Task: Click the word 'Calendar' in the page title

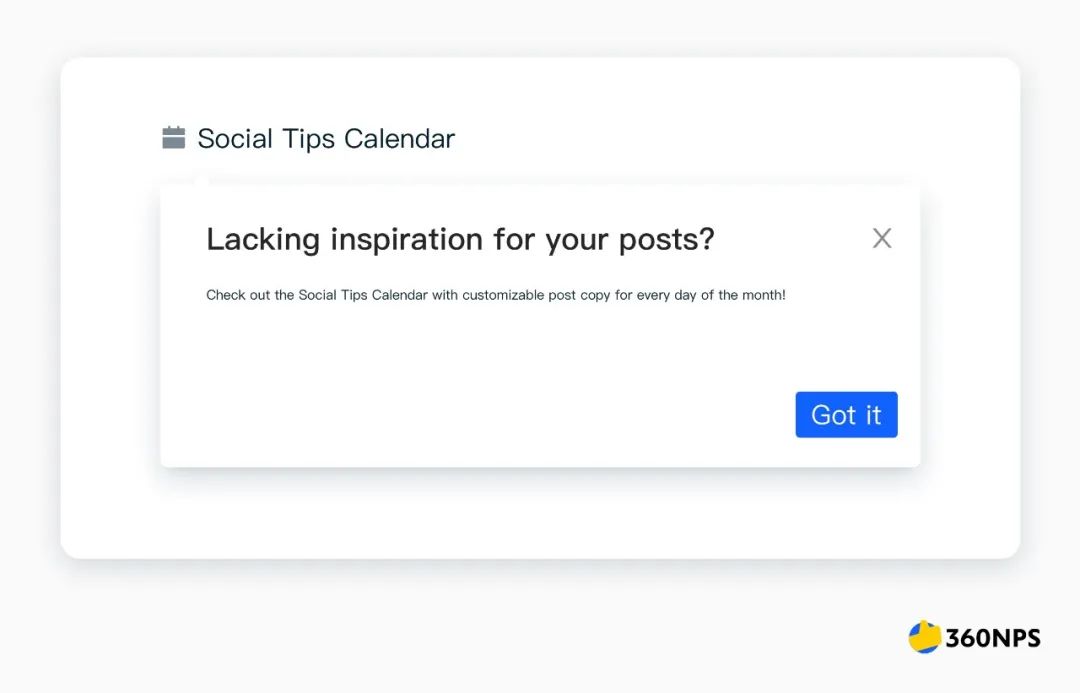Action: pos(399,138)
